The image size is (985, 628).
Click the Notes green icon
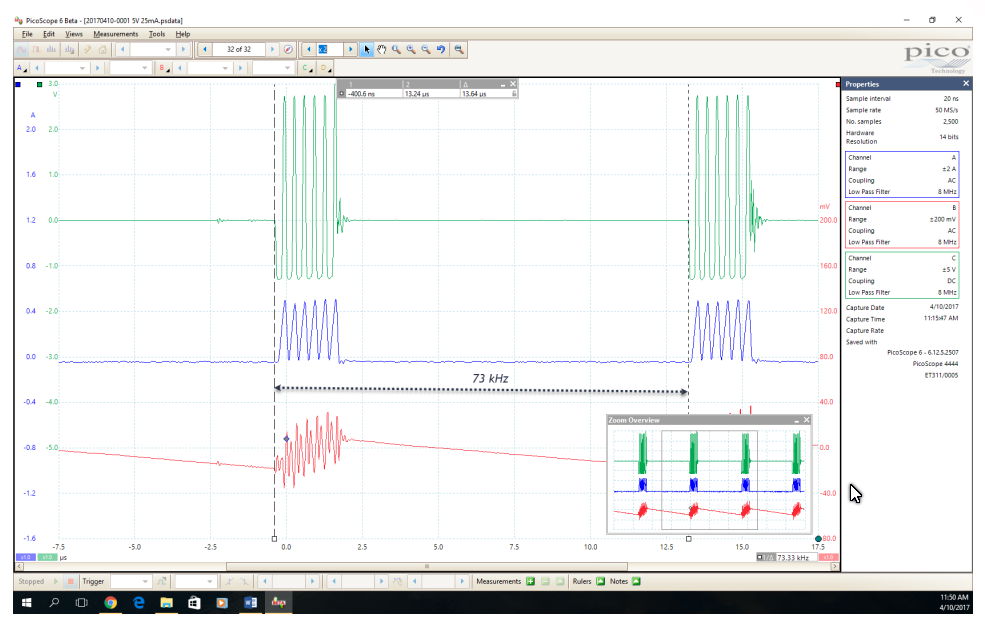click(636, 582)
